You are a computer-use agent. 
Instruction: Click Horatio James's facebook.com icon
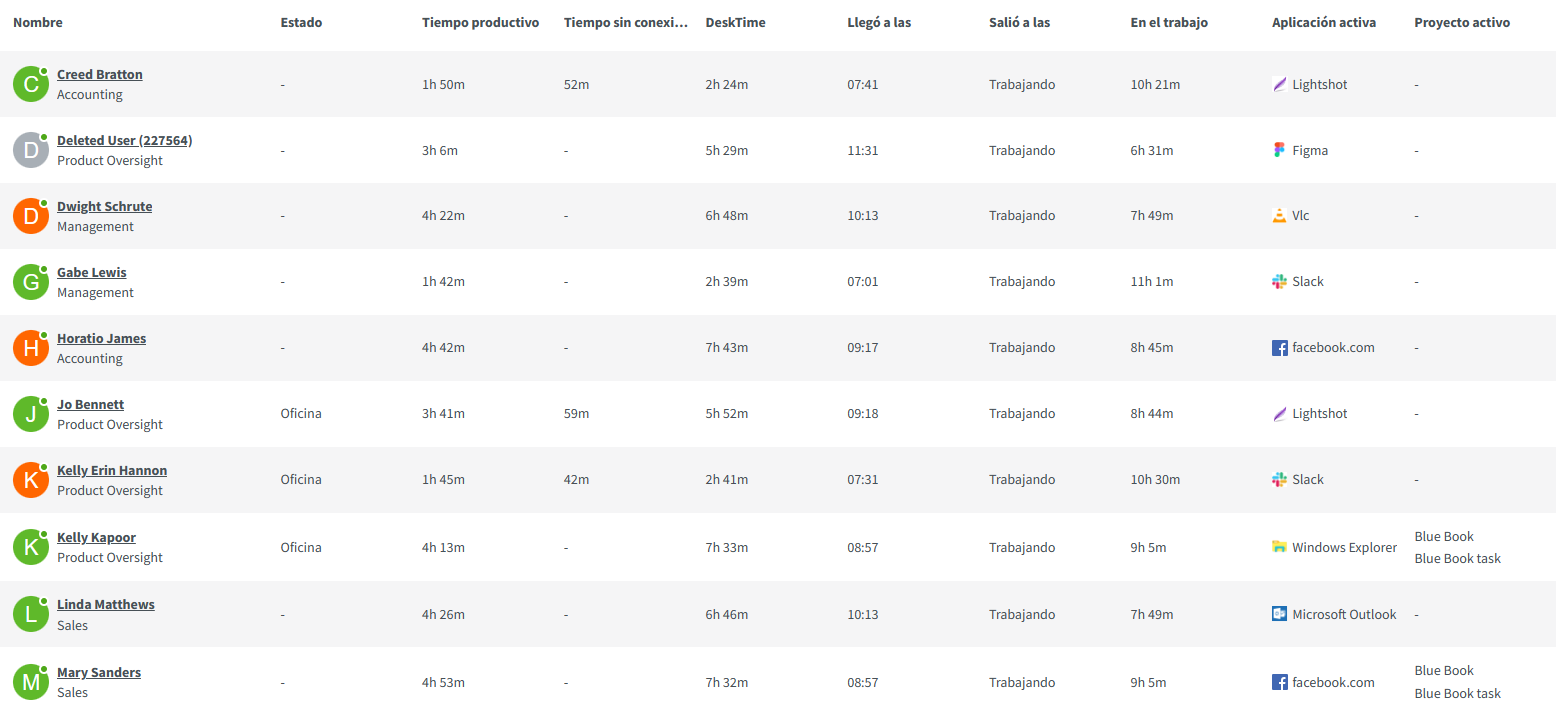point(1279,348)
